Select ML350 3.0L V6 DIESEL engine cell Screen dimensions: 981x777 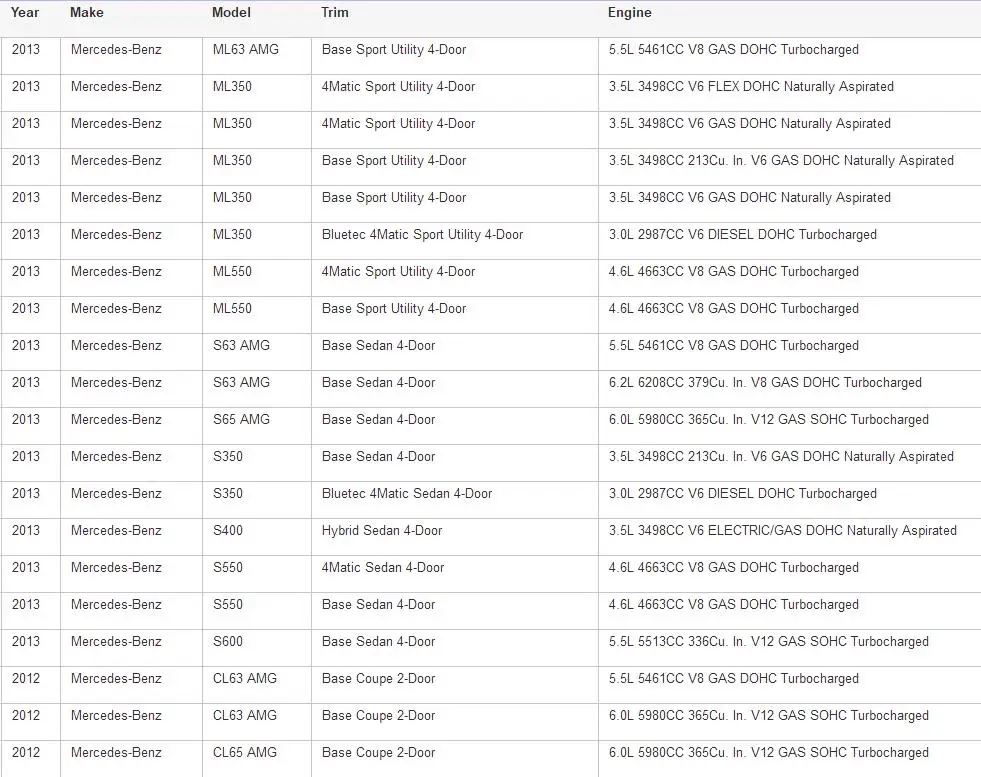pos(789,241)
